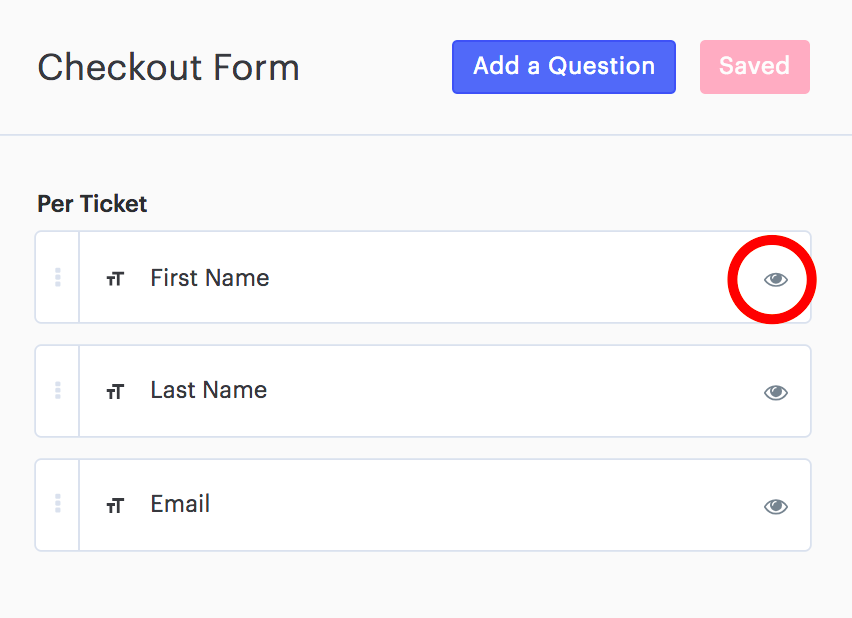852x618 pixels.
Task: Open the First Name label text
Action: (210, 278)
